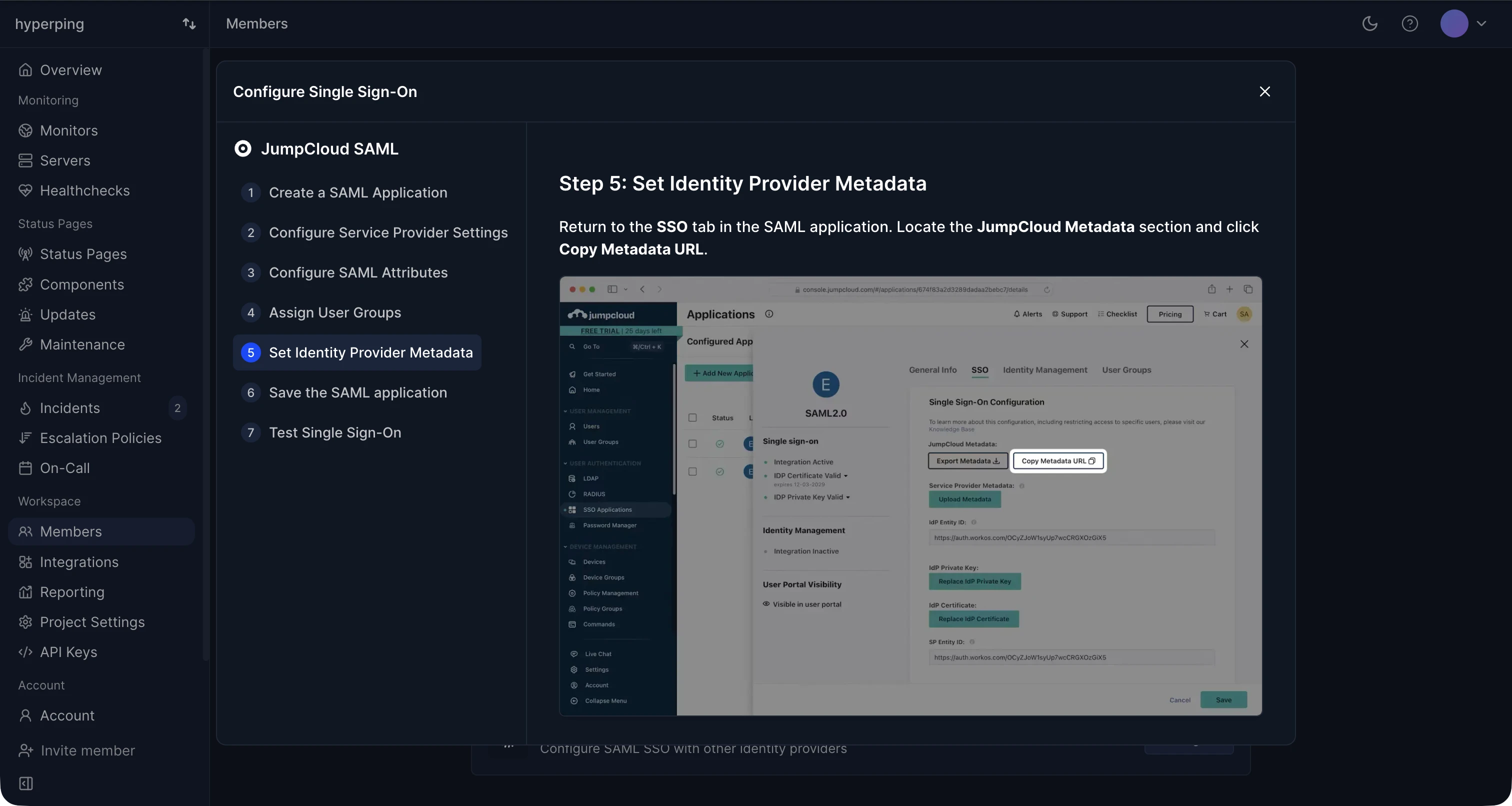The image size is (1512, 806).
Task: Open the Overview home icon
Action: coord(25,70)
